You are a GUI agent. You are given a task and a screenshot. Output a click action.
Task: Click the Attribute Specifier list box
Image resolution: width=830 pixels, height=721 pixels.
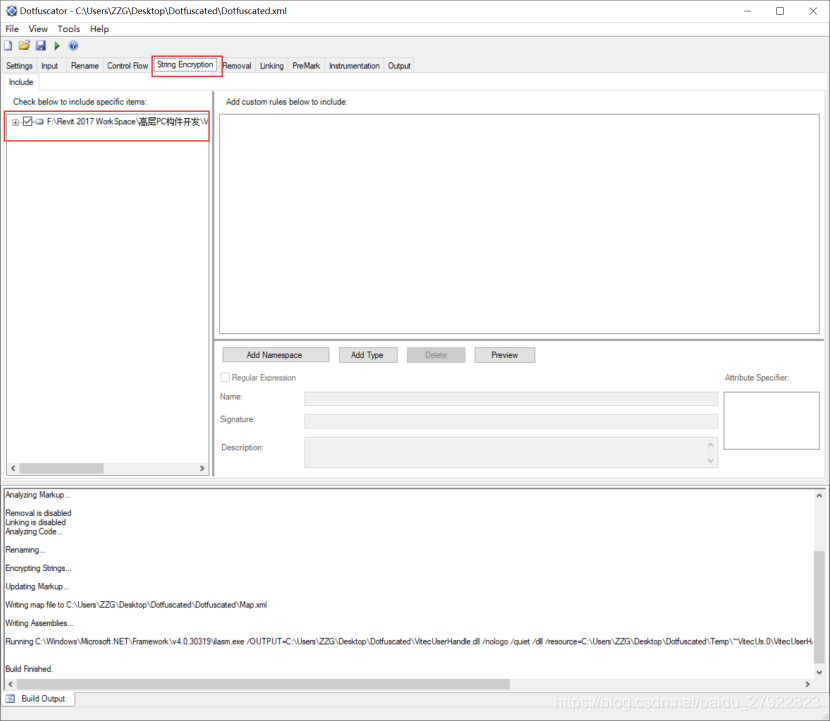(x=771, y=421)
